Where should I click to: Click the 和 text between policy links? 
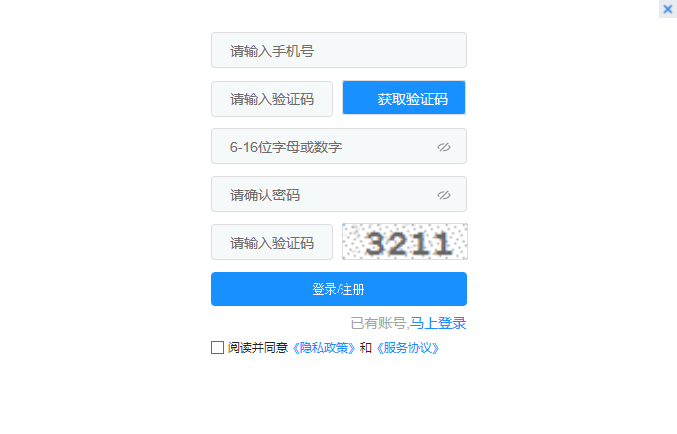pos(366,348)
